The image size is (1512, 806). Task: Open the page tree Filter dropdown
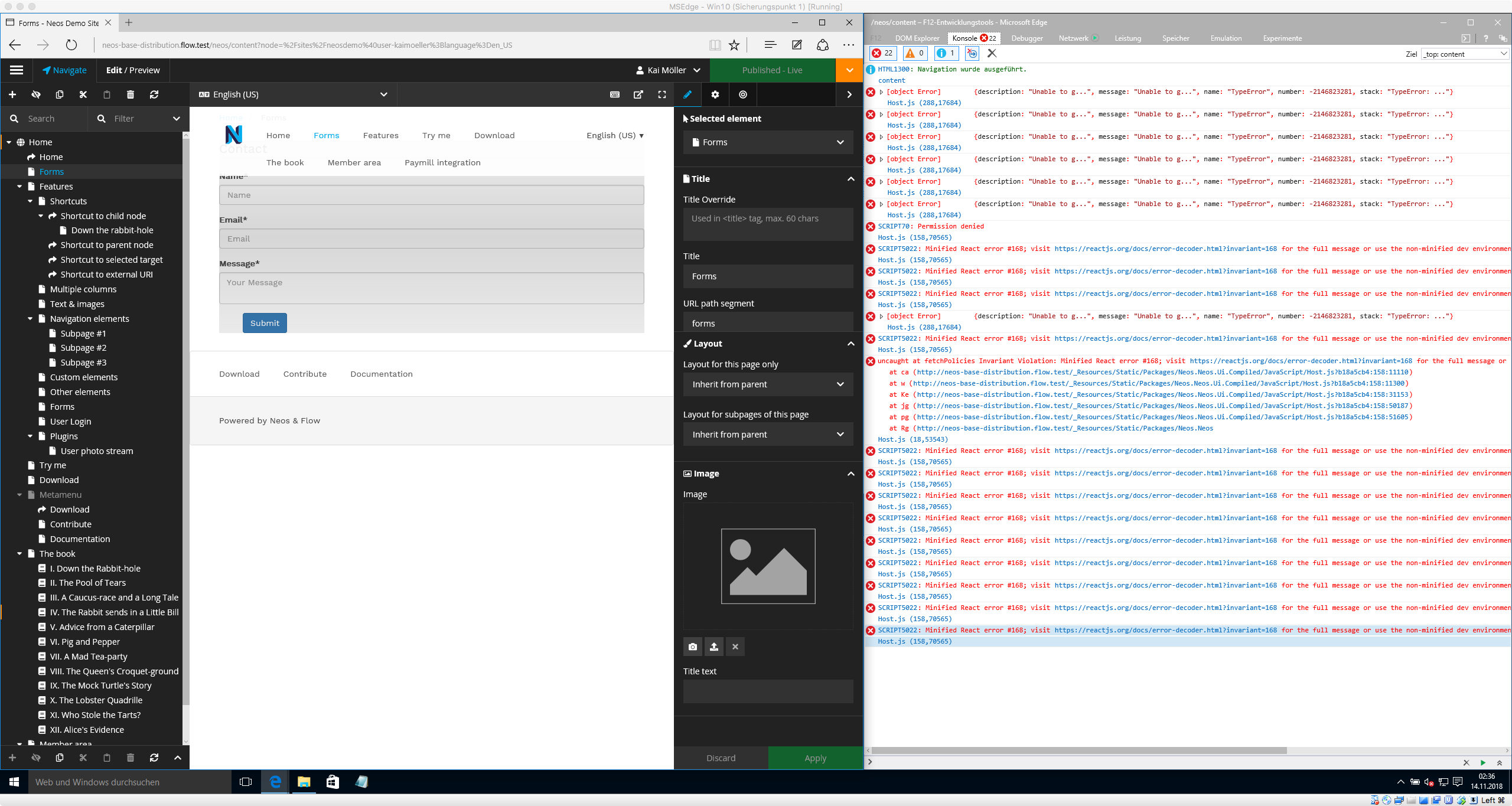(138, 119)
